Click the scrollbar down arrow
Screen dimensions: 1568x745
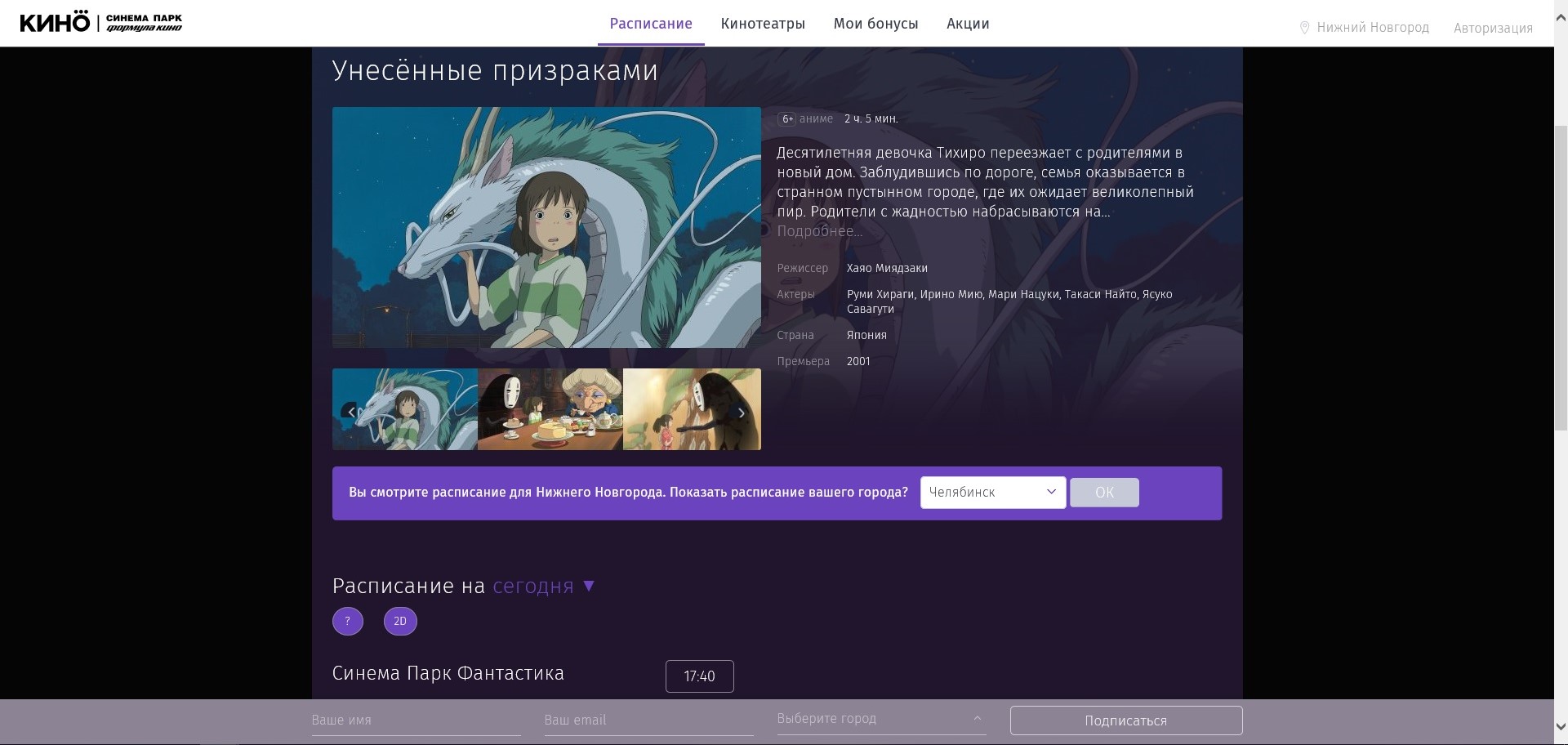1561,726
